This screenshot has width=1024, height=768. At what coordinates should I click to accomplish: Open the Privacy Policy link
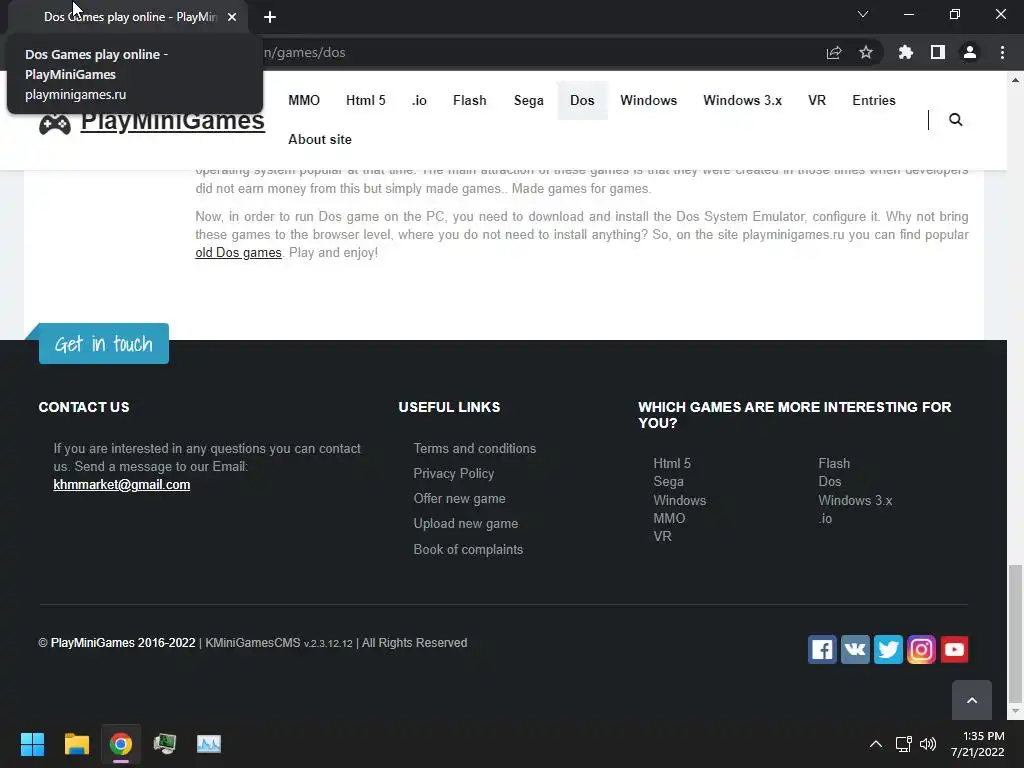pos(454,473)
